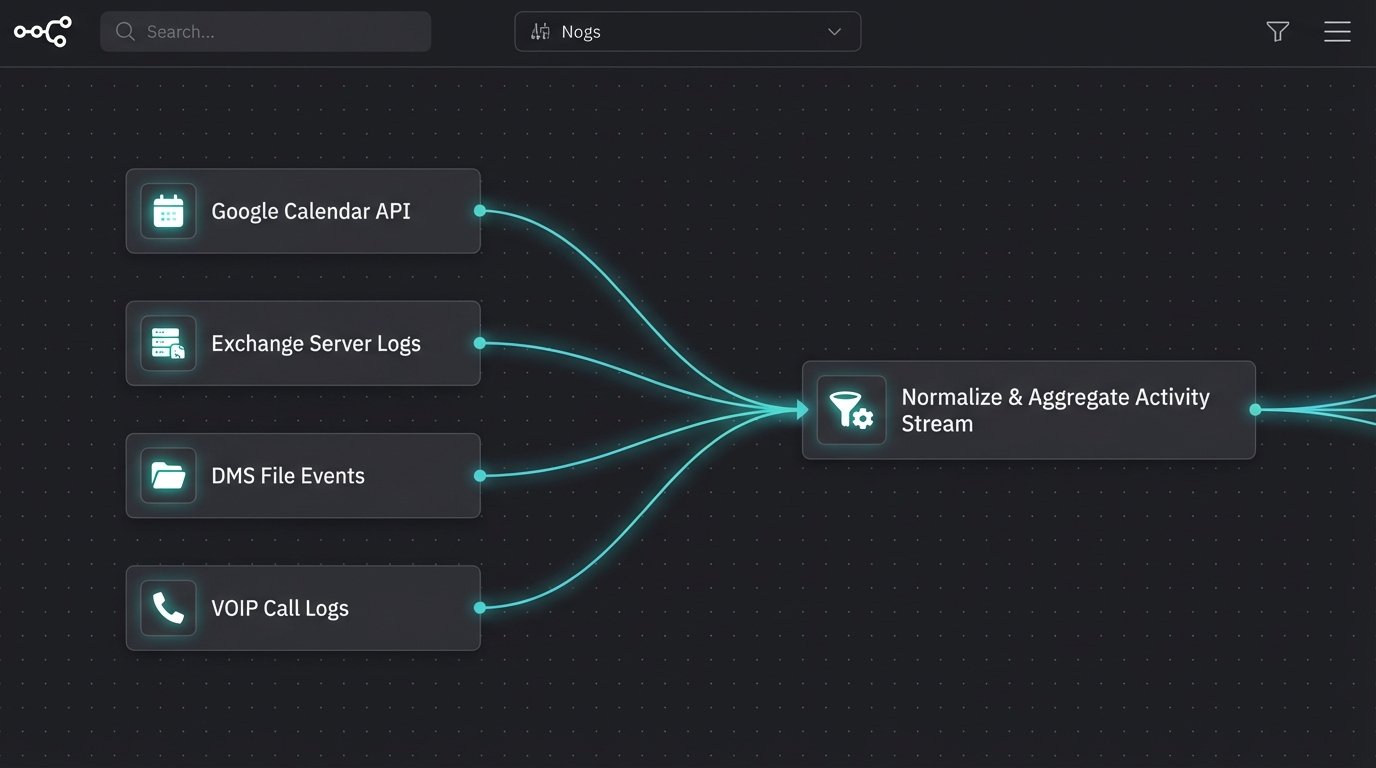Click the Normalize & Aggregate funnel-gear icon
Image resolution: width=1376 pixels, height=768 pixels.
click(x=851, y=410)
